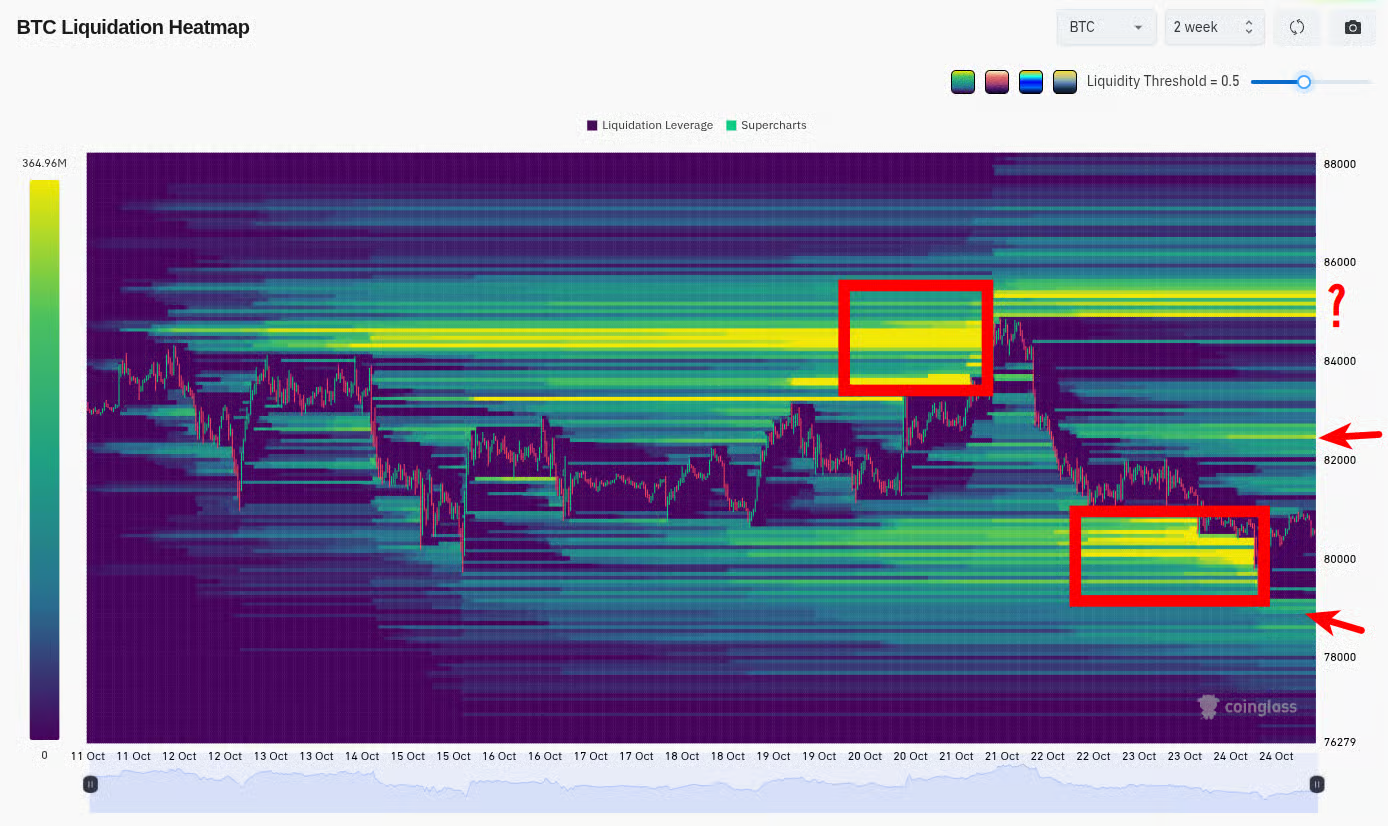Click the 86000 price axis label
This screenshot has height=826, width=1388.
[1339, 263]
